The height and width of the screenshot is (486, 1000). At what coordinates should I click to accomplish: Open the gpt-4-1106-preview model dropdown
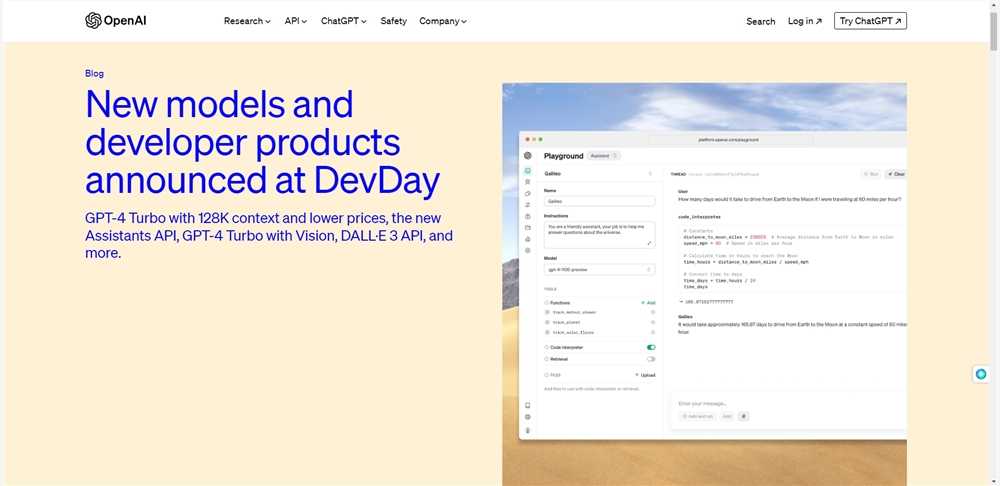(x=599, y=270)
